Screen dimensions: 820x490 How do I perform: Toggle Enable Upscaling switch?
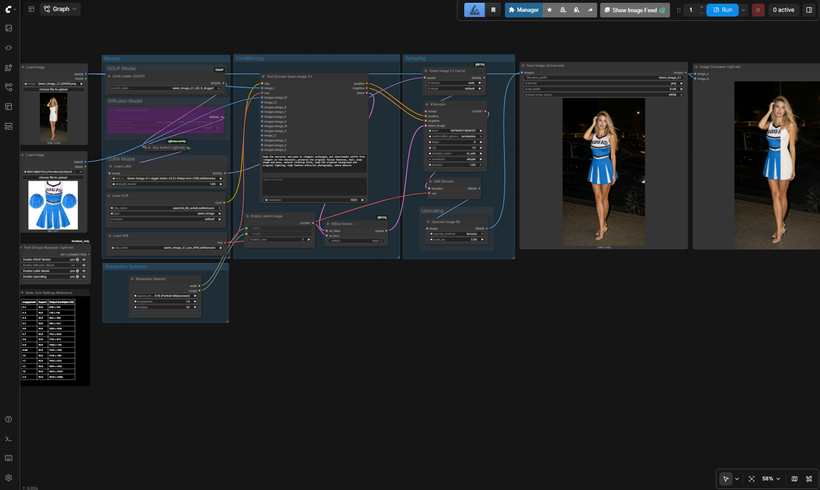point(77,276)
